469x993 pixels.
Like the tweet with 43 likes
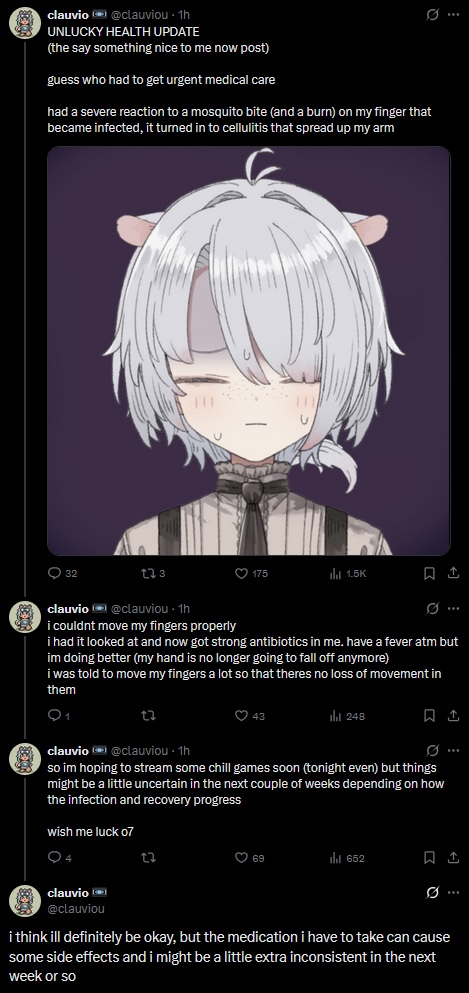click(x=249, y=716)
